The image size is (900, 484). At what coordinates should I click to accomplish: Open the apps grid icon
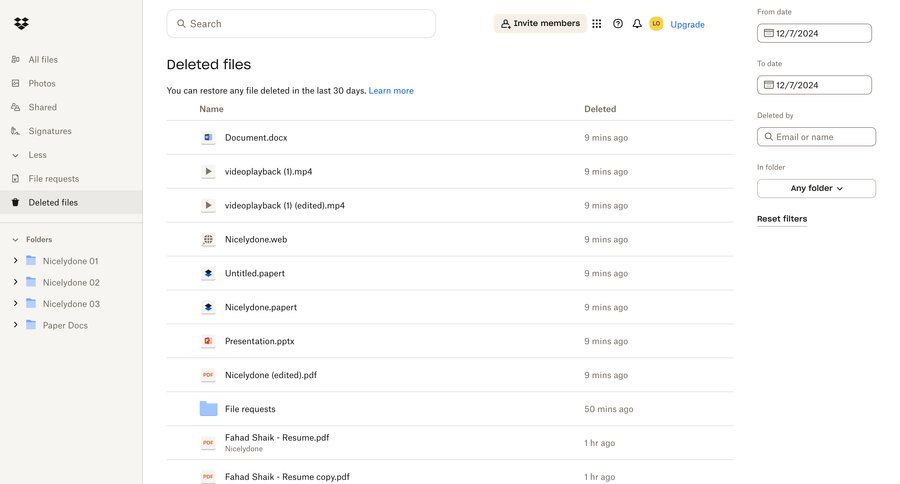[597, 24]
